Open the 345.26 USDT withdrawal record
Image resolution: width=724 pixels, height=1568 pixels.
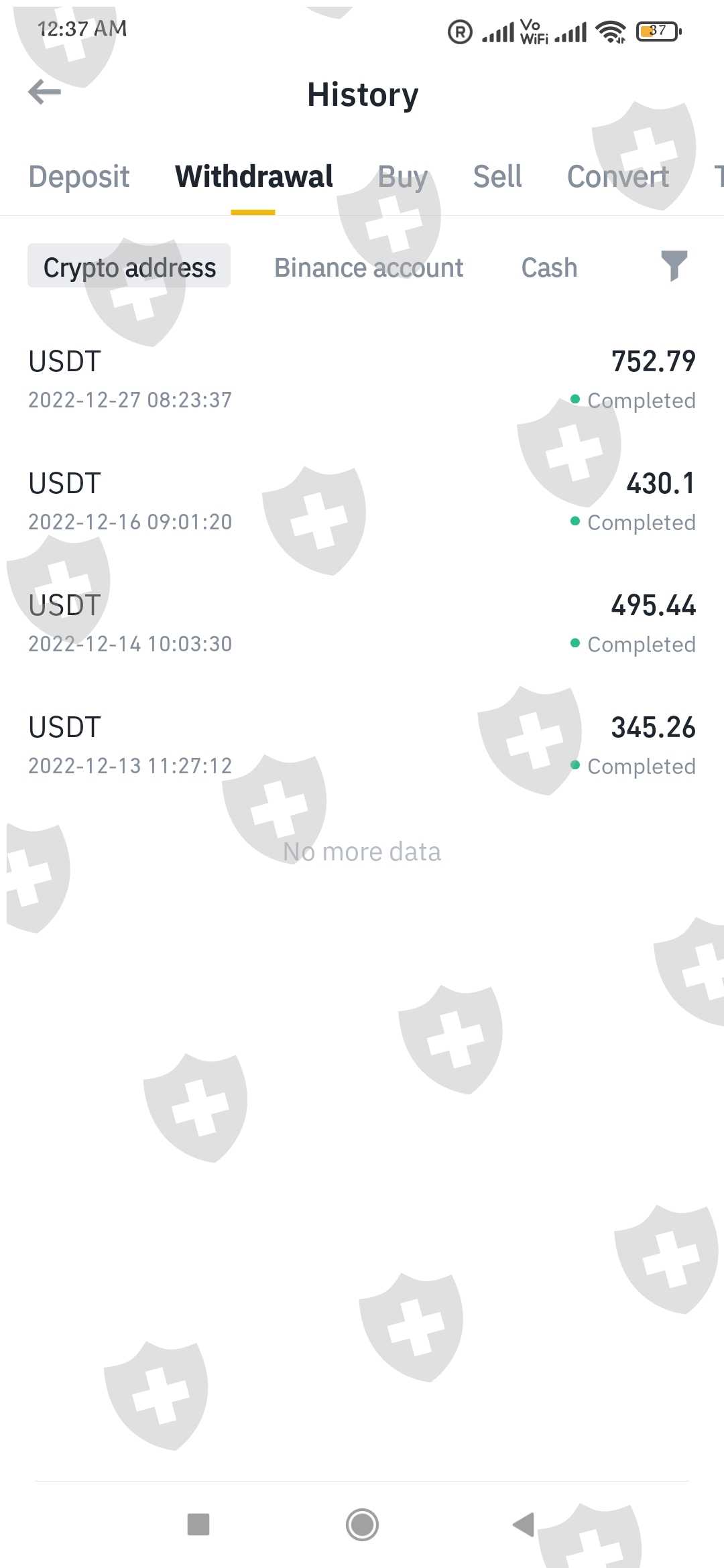(x=362, y=745)
